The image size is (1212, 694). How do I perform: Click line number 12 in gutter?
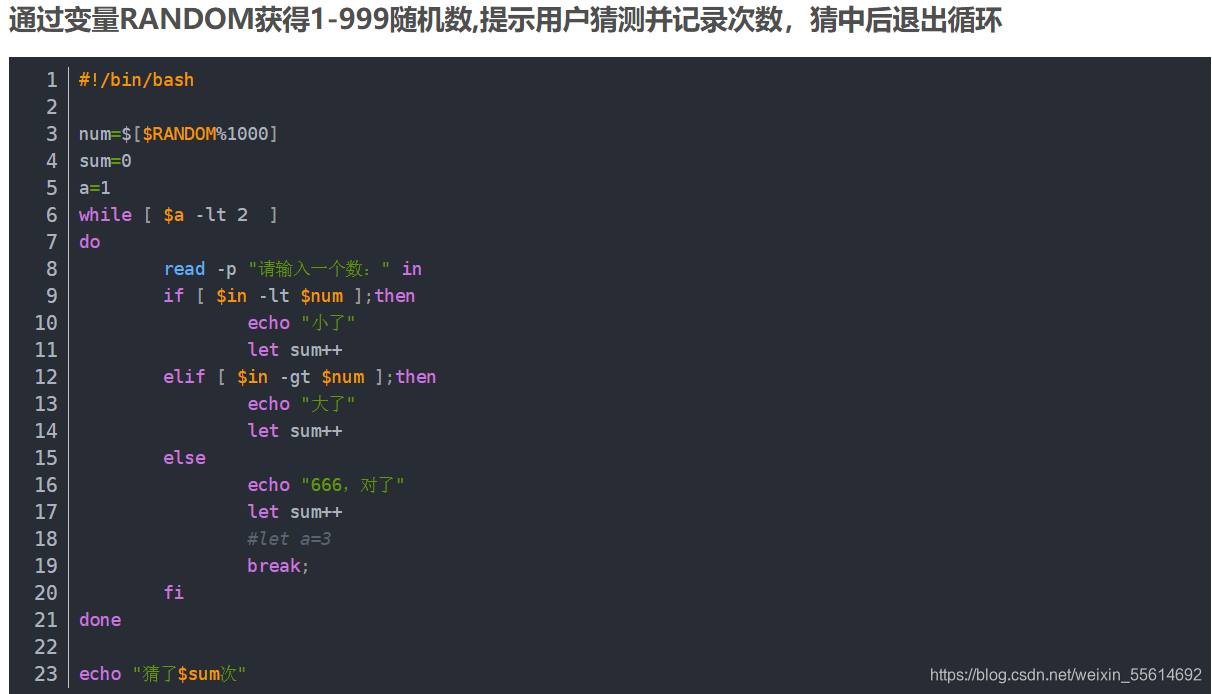point(46,377)
